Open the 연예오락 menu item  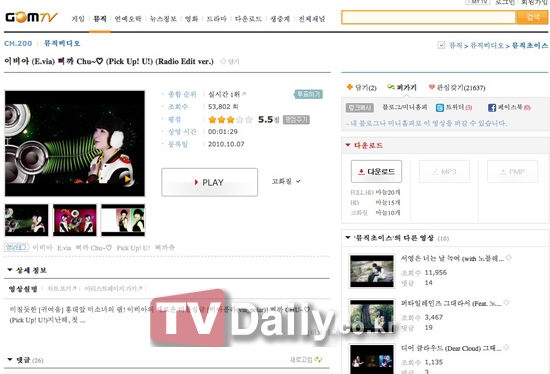(128, 19)
